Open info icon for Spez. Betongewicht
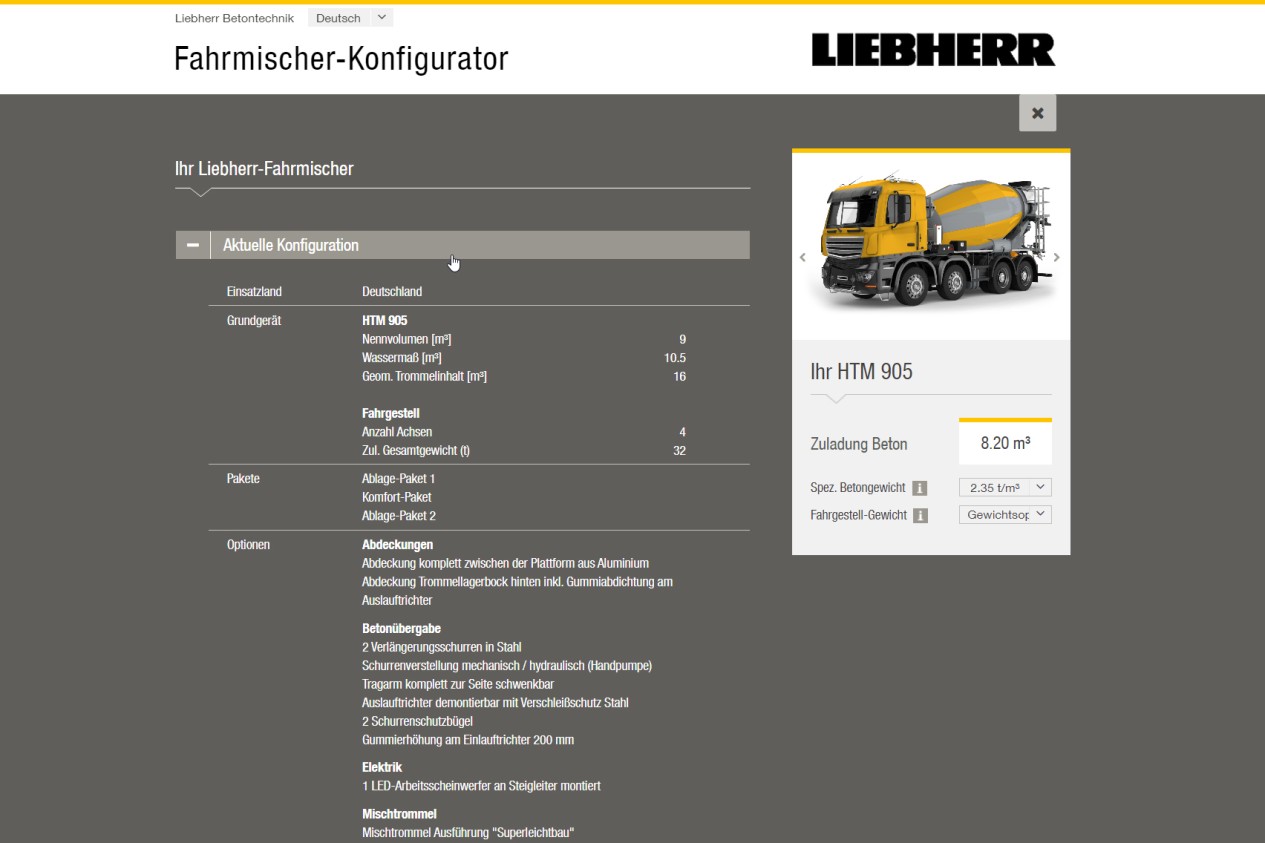 (x=920, y=488)
